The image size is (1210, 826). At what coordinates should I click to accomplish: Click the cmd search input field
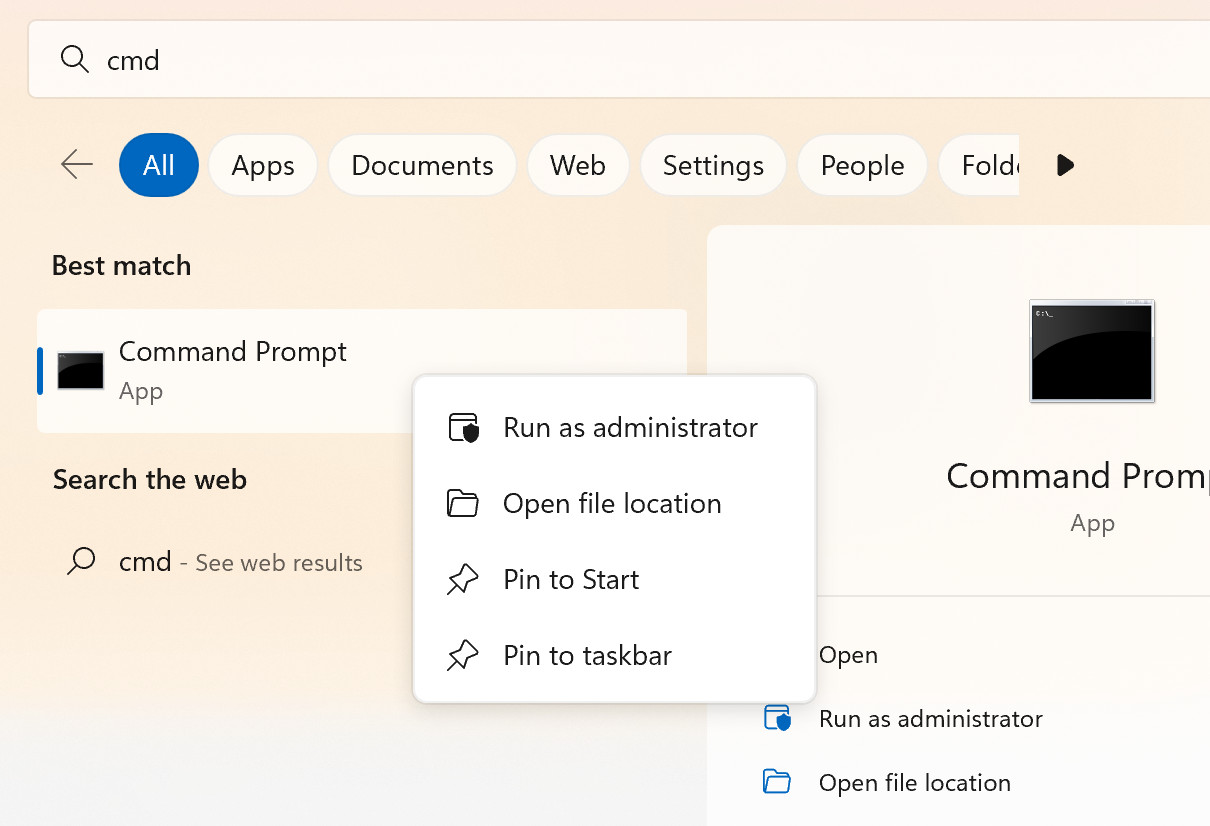pos(619,60)
